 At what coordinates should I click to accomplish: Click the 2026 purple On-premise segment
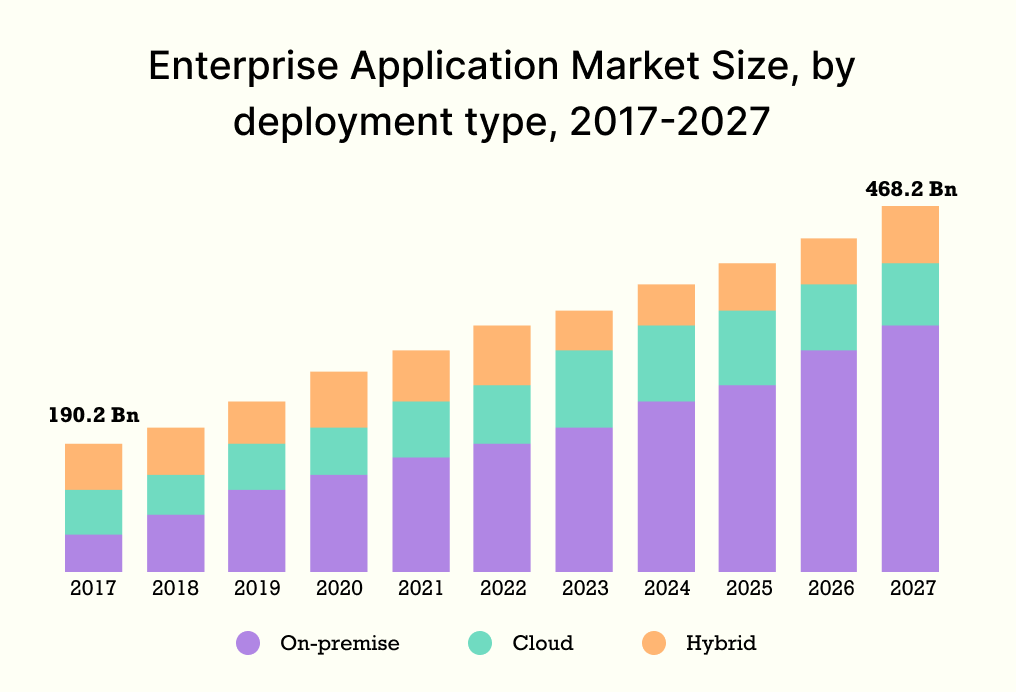[x=829, y=461]
